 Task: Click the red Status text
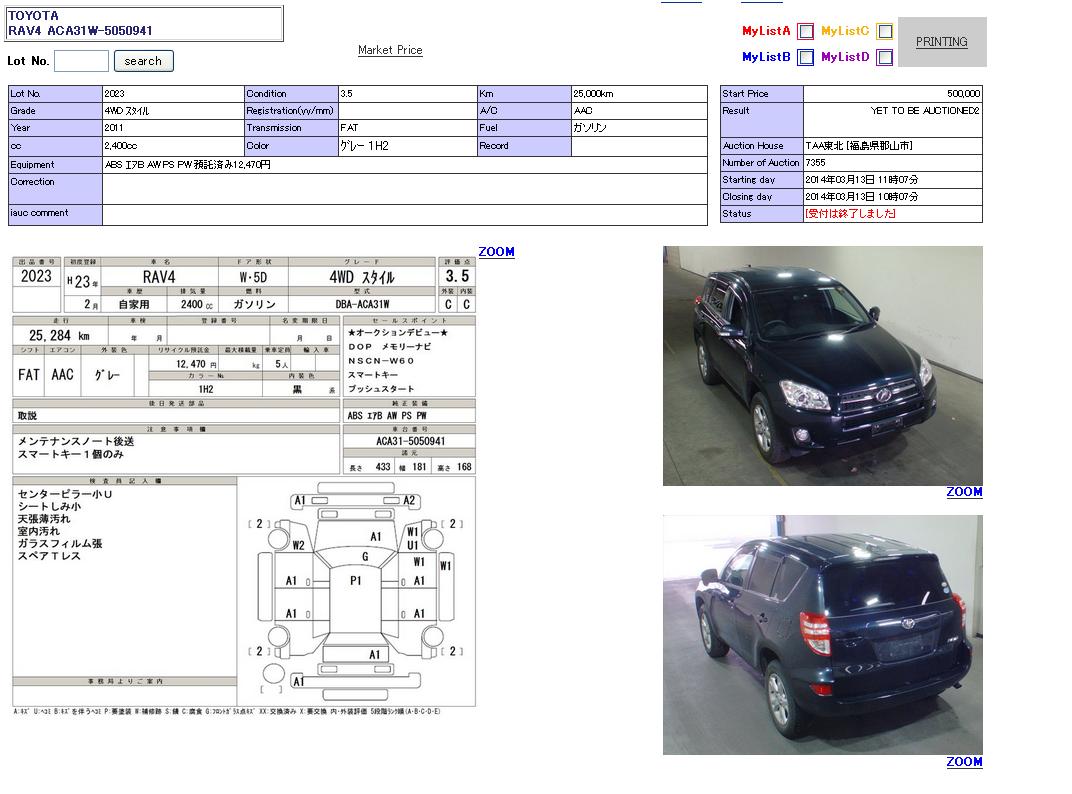pos(850,214)
